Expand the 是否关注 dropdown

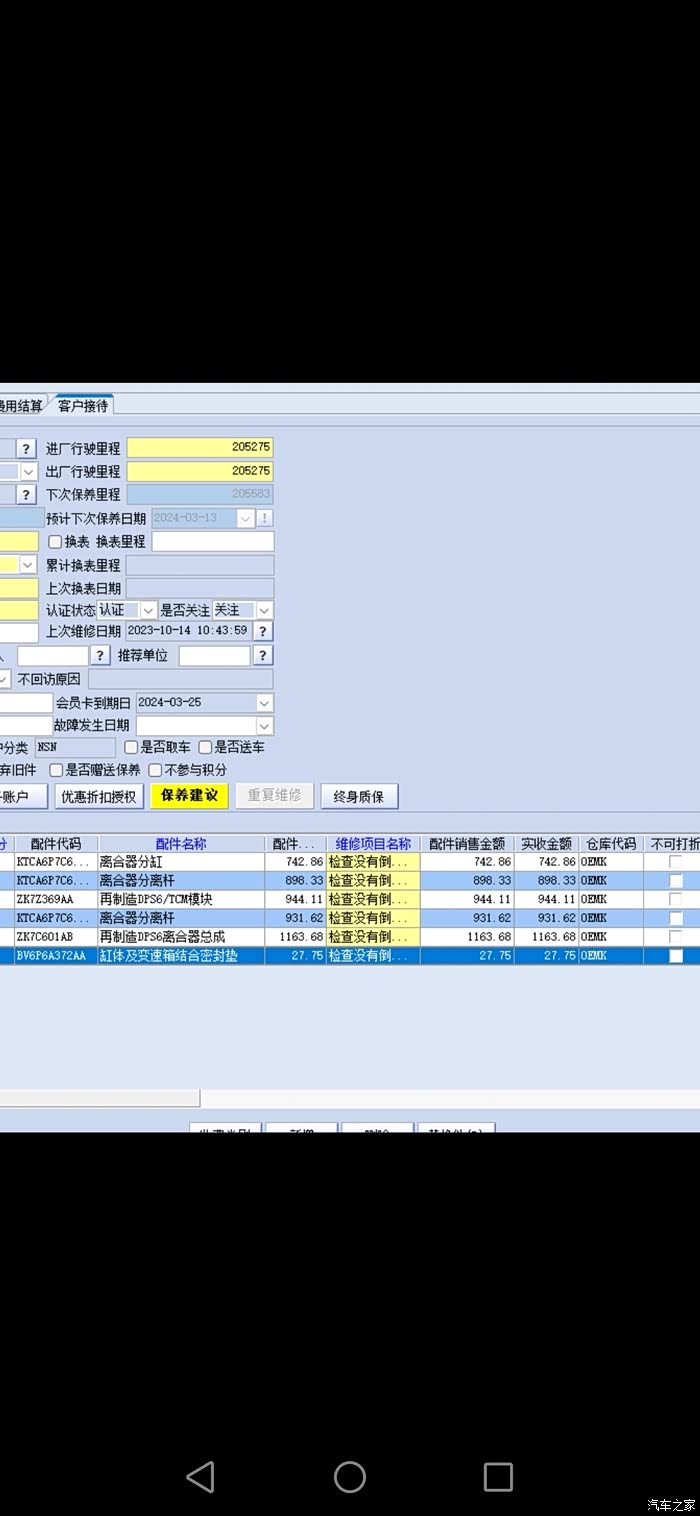[x=264, y=610]
